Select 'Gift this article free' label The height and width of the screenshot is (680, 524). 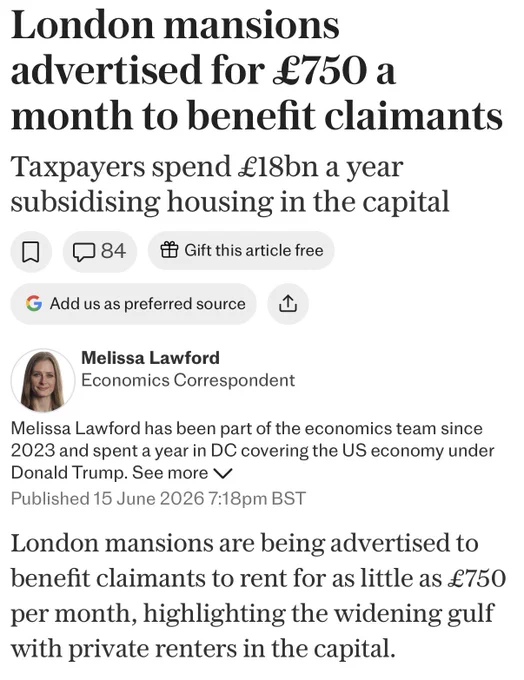254,250
